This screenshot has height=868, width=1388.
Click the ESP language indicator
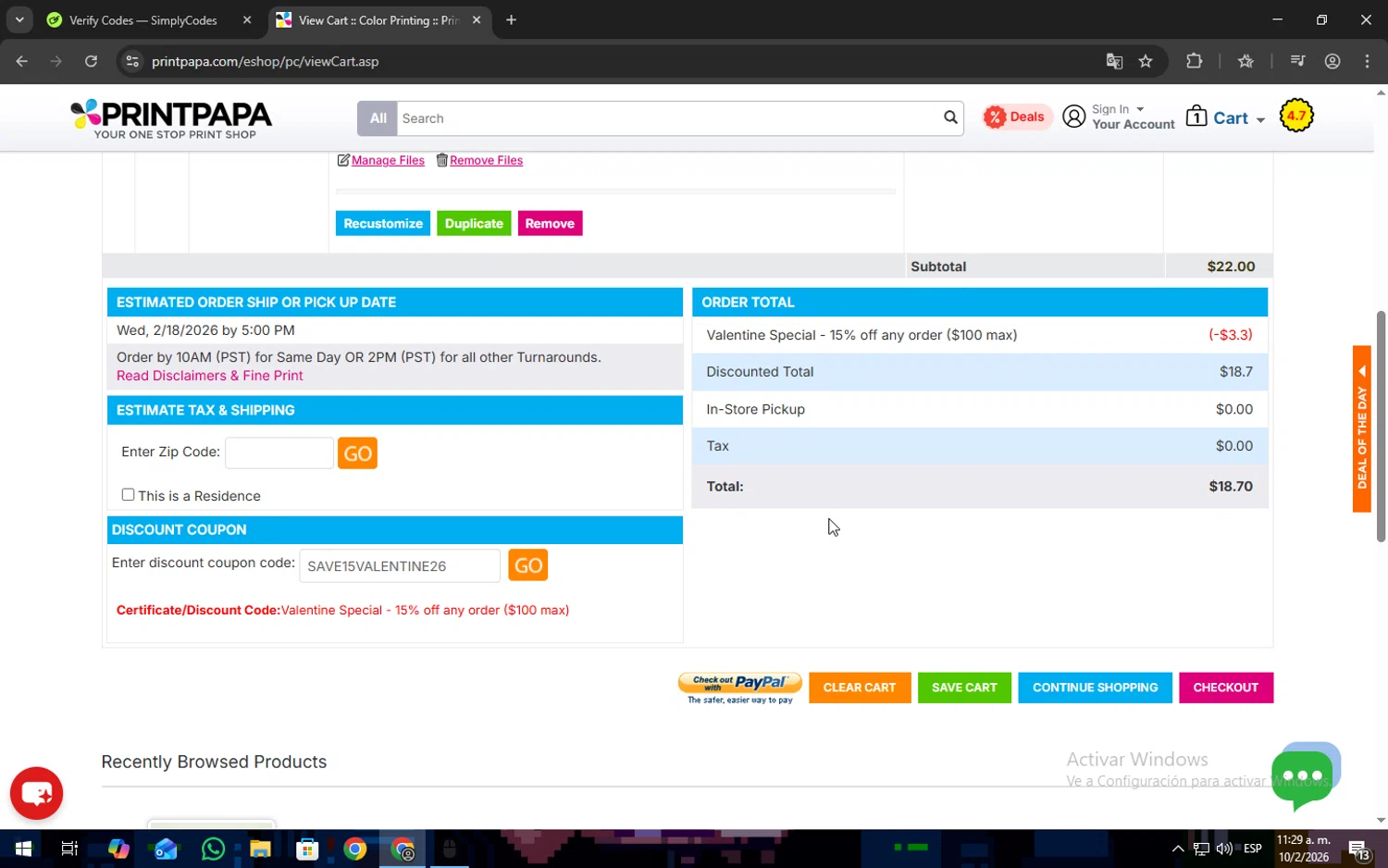(x=1252, y=849)
